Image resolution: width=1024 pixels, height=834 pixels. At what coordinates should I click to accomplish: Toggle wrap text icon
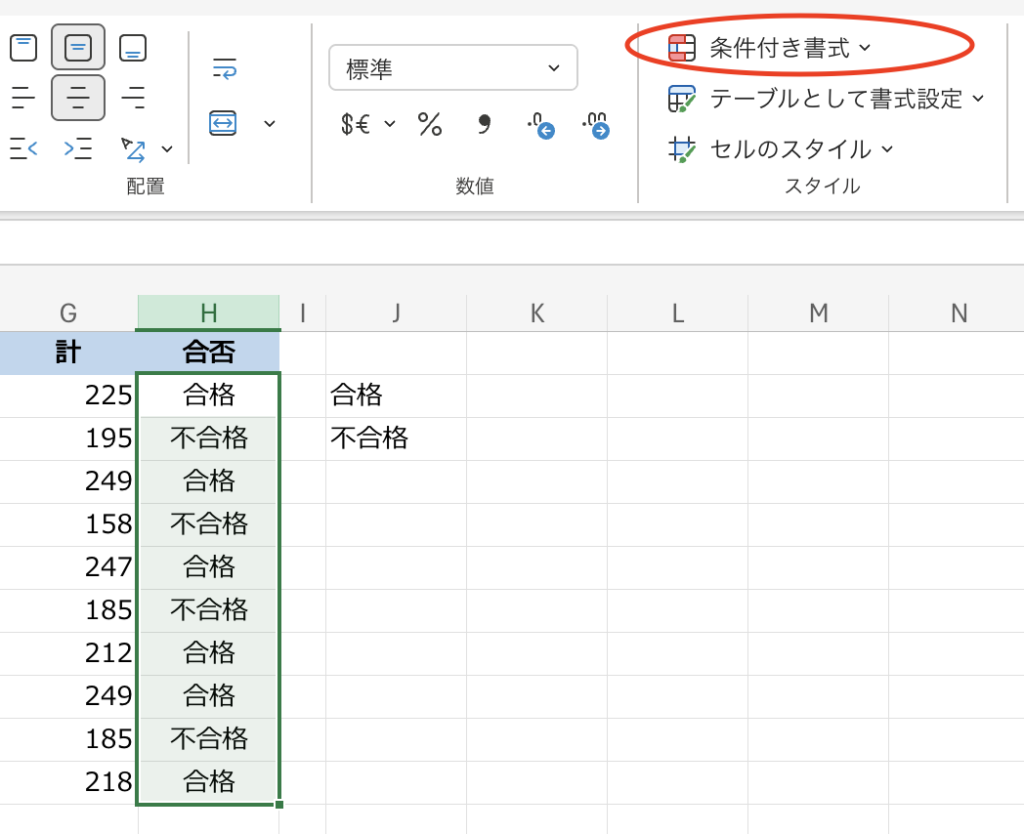click(224, 69)
